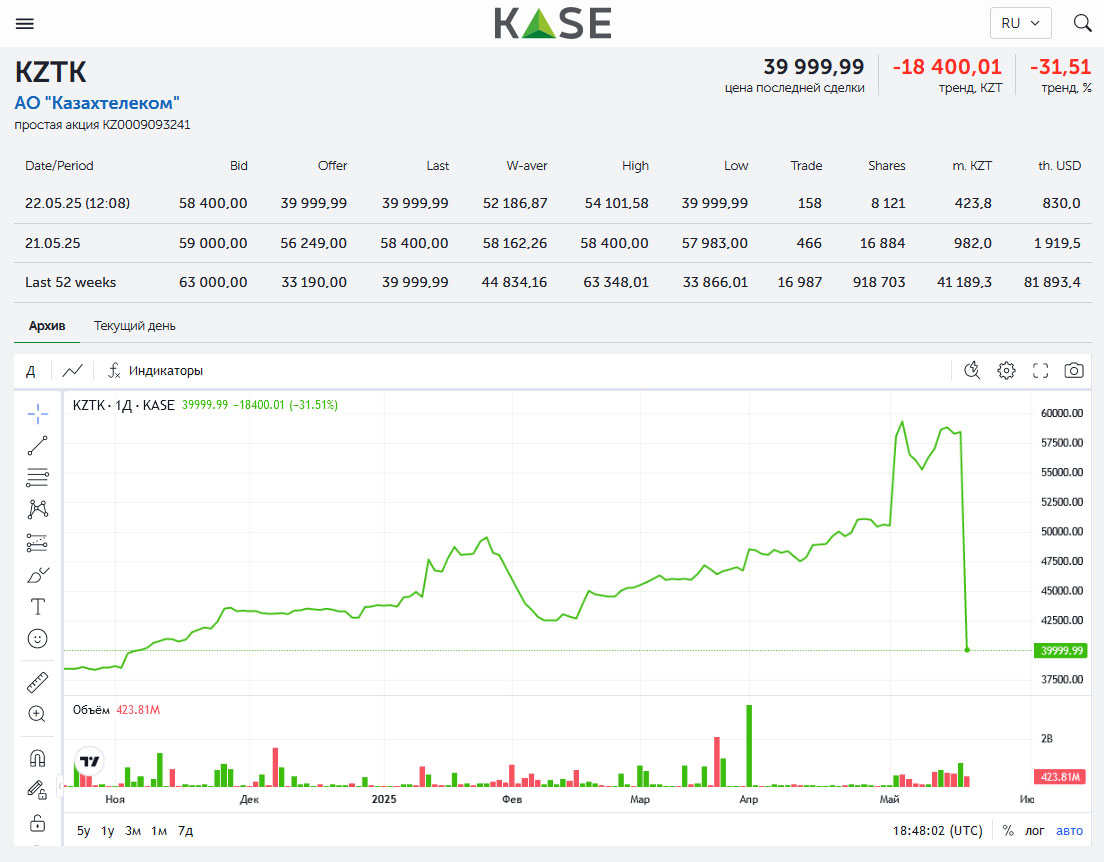Screen dimensions: 1104x862
Task: Click the Last 52 weeks row label
Action: tap(70, 282)
